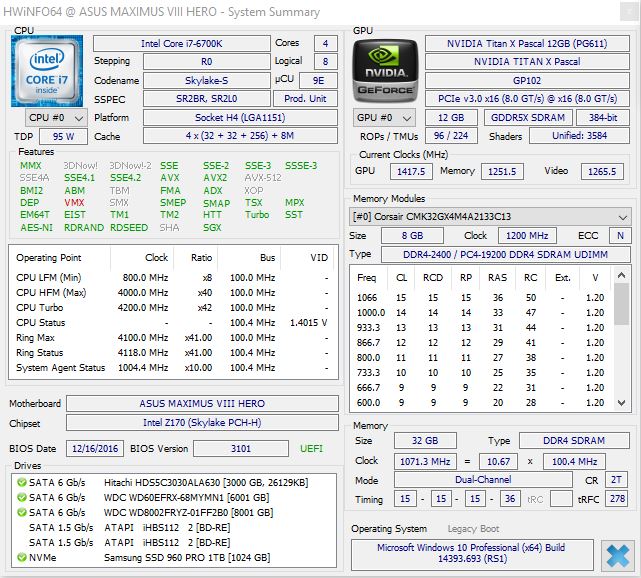Click the Intel Core i7-6700K name field

tap(181, 44)
